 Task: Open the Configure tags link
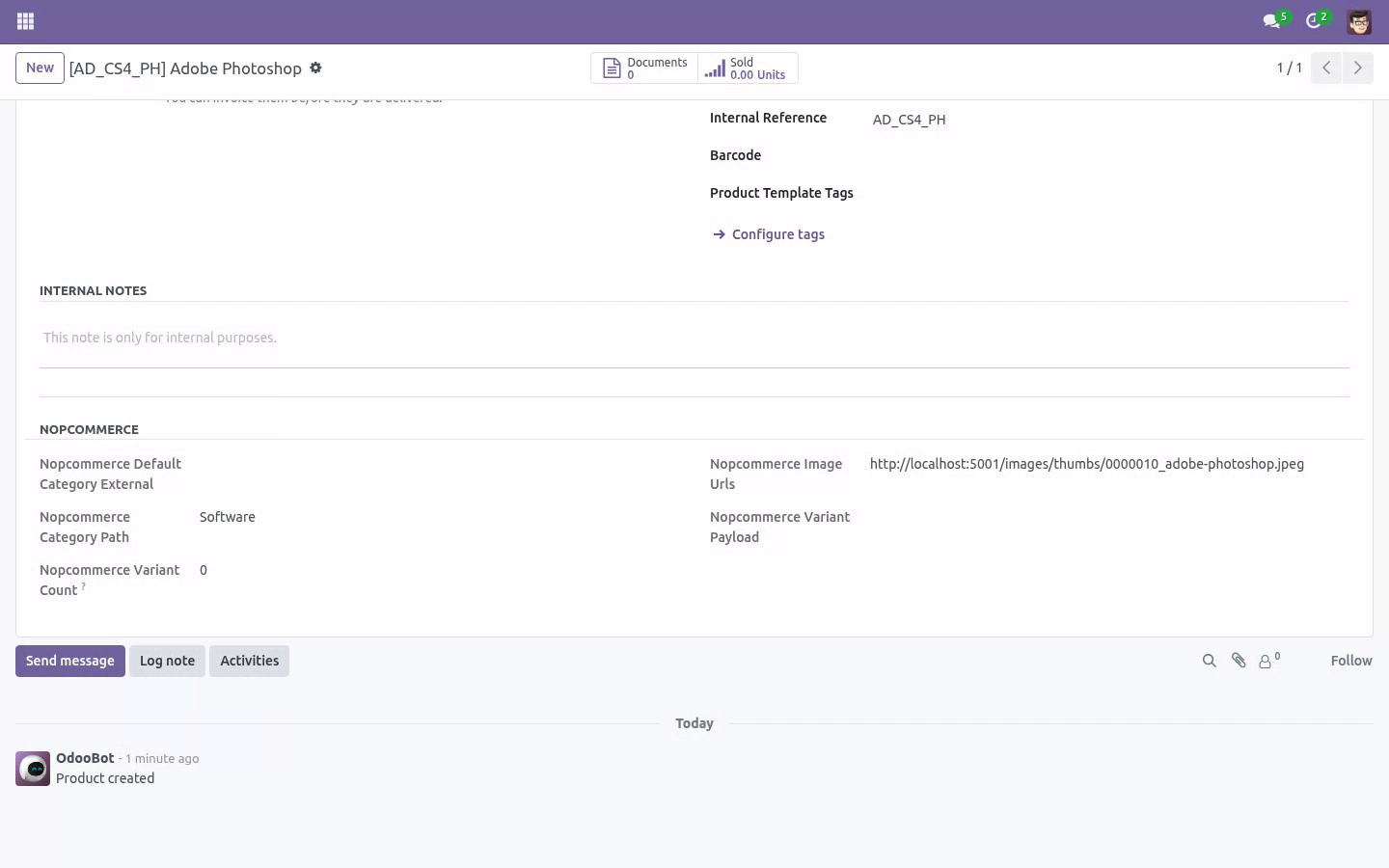pyautogui.click(x=769, y=234)
